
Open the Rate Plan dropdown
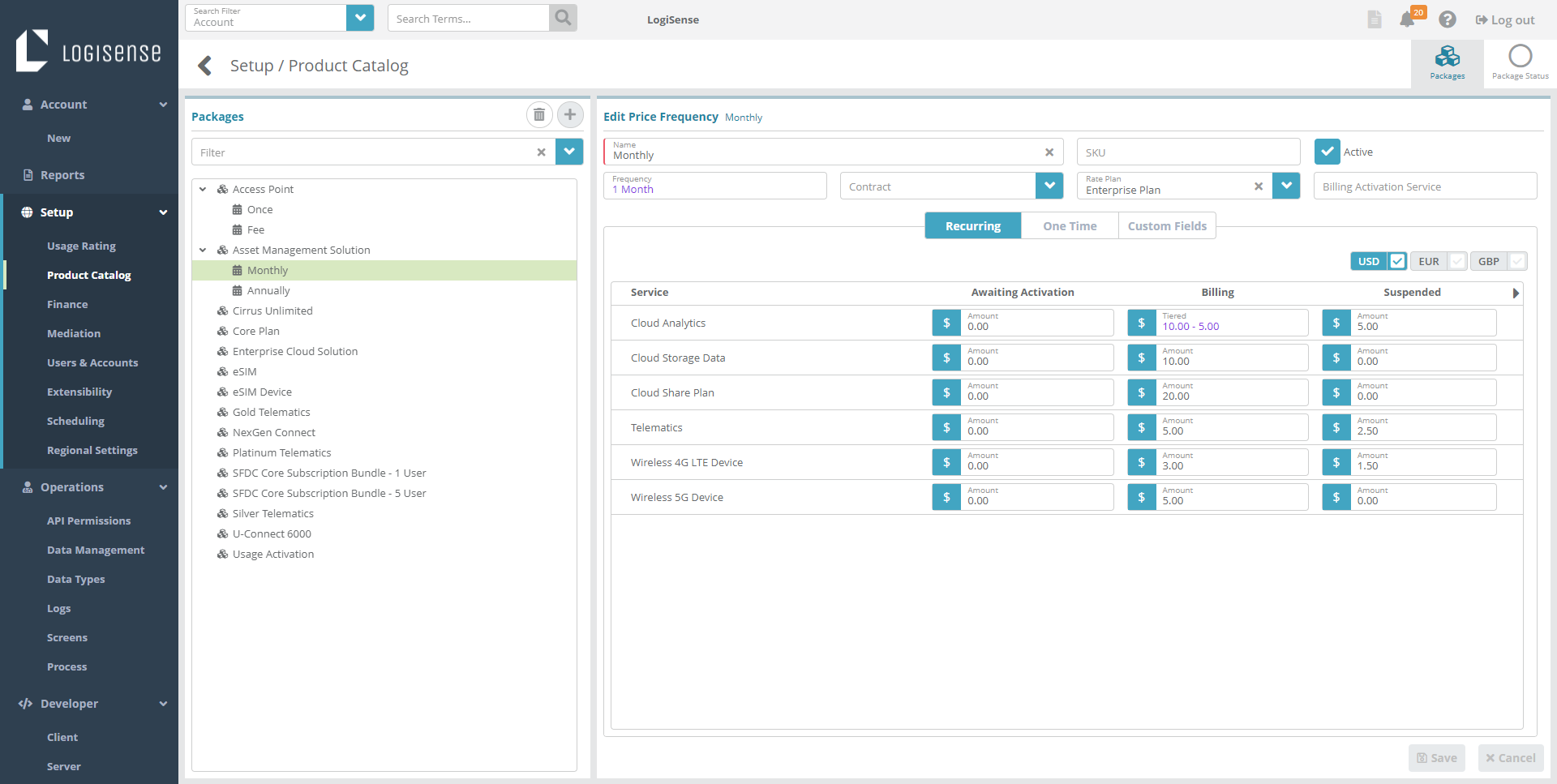pyautogui.click(x=1286, y=186)
